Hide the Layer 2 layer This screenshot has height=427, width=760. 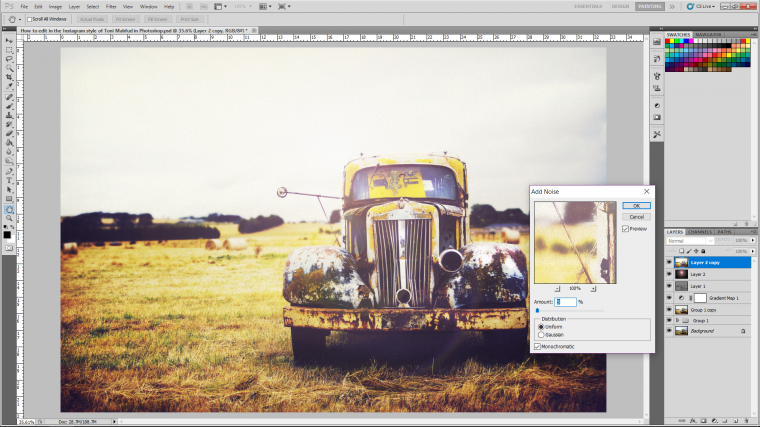669,274
